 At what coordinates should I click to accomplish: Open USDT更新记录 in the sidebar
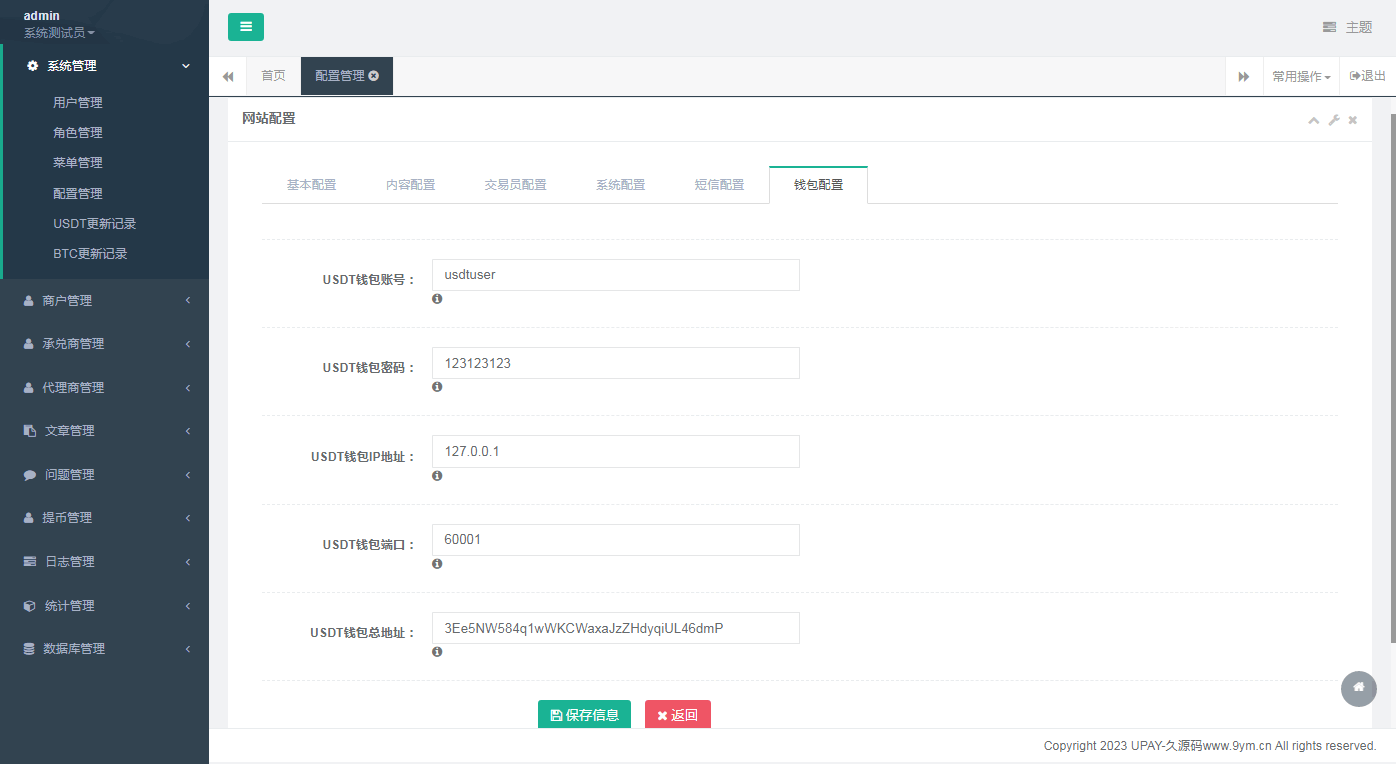(94, 224)
